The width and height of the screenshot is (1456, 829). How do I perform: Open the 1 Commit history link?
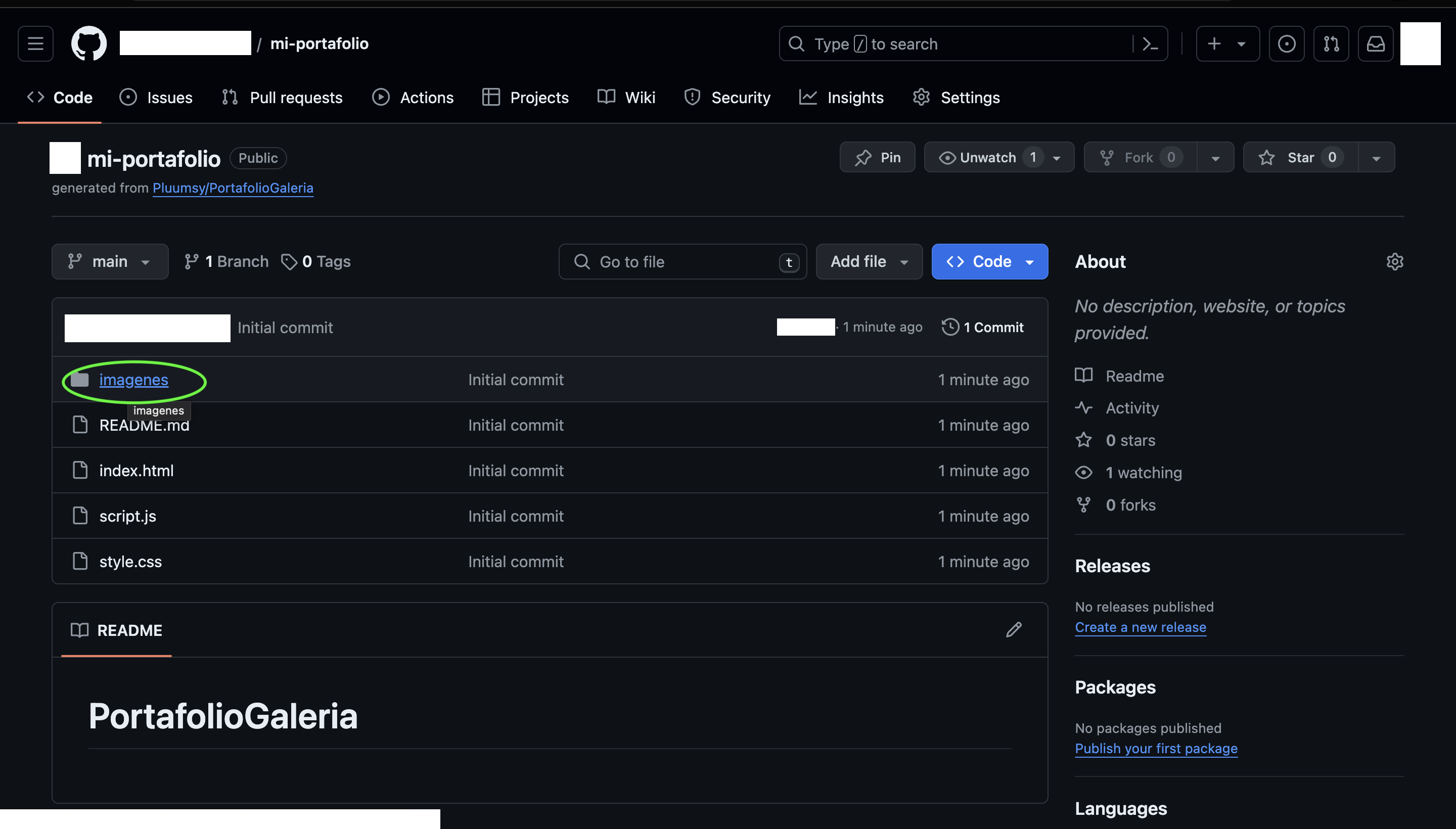[983, 328]
